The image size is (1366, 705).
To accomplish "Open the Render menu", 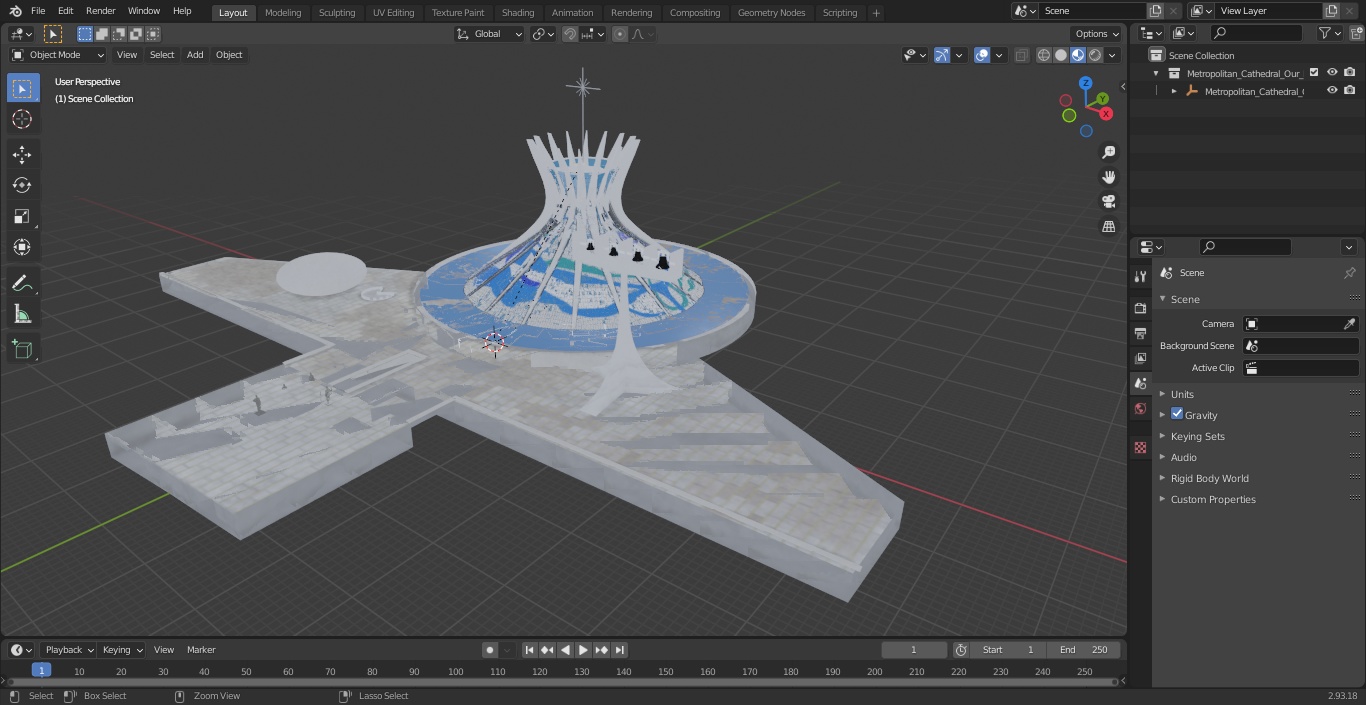I will pyautogui.click(x=100, y=11).
